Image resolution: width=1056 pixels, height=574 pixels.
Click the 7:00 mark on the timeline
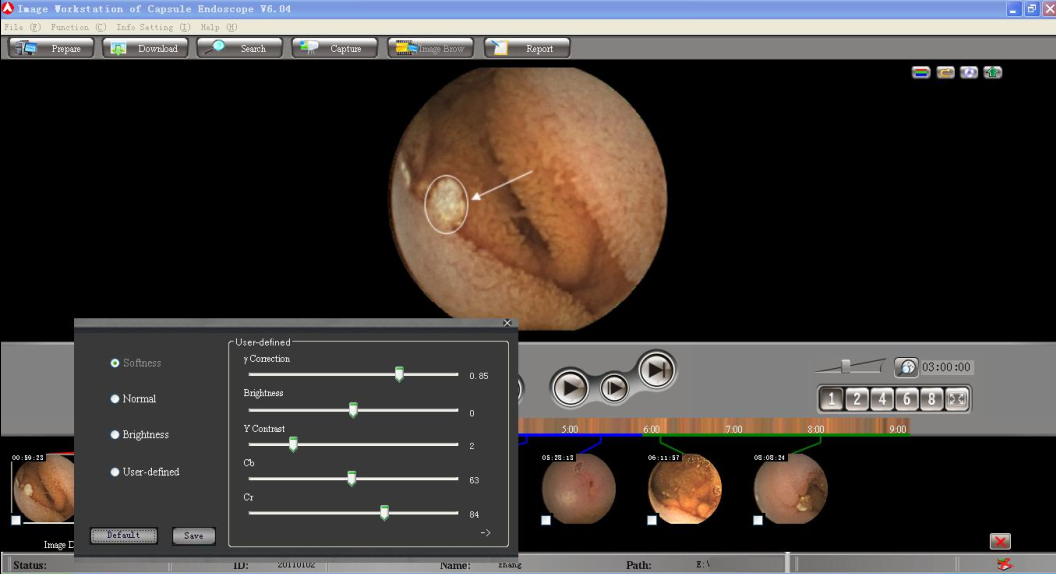733,429
